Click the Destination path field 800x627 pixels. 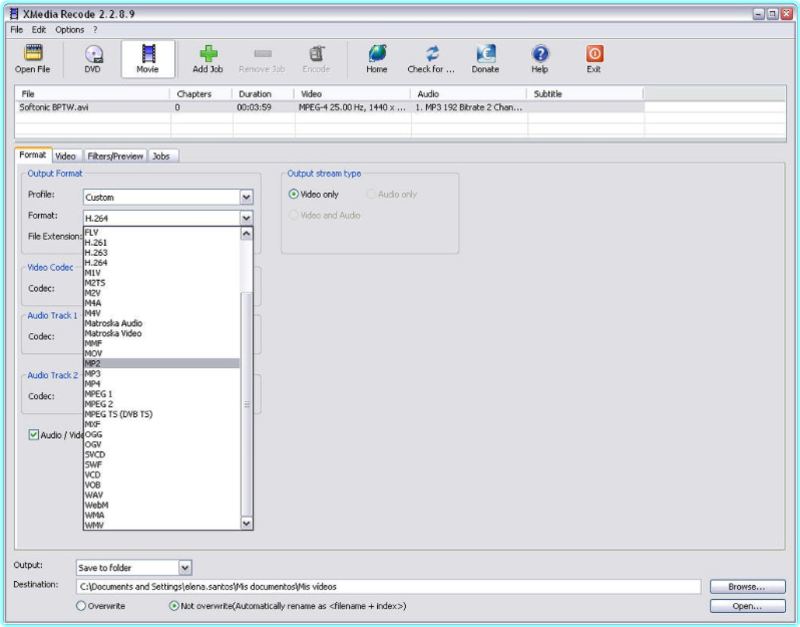[x=389, y=587]
